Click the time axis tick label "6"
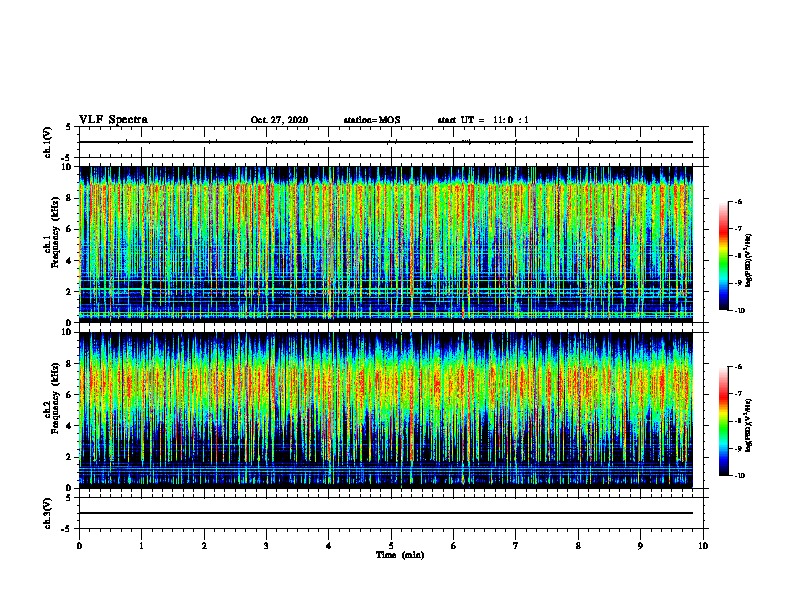This screenshot has width=792, height=612. (454, 546)
